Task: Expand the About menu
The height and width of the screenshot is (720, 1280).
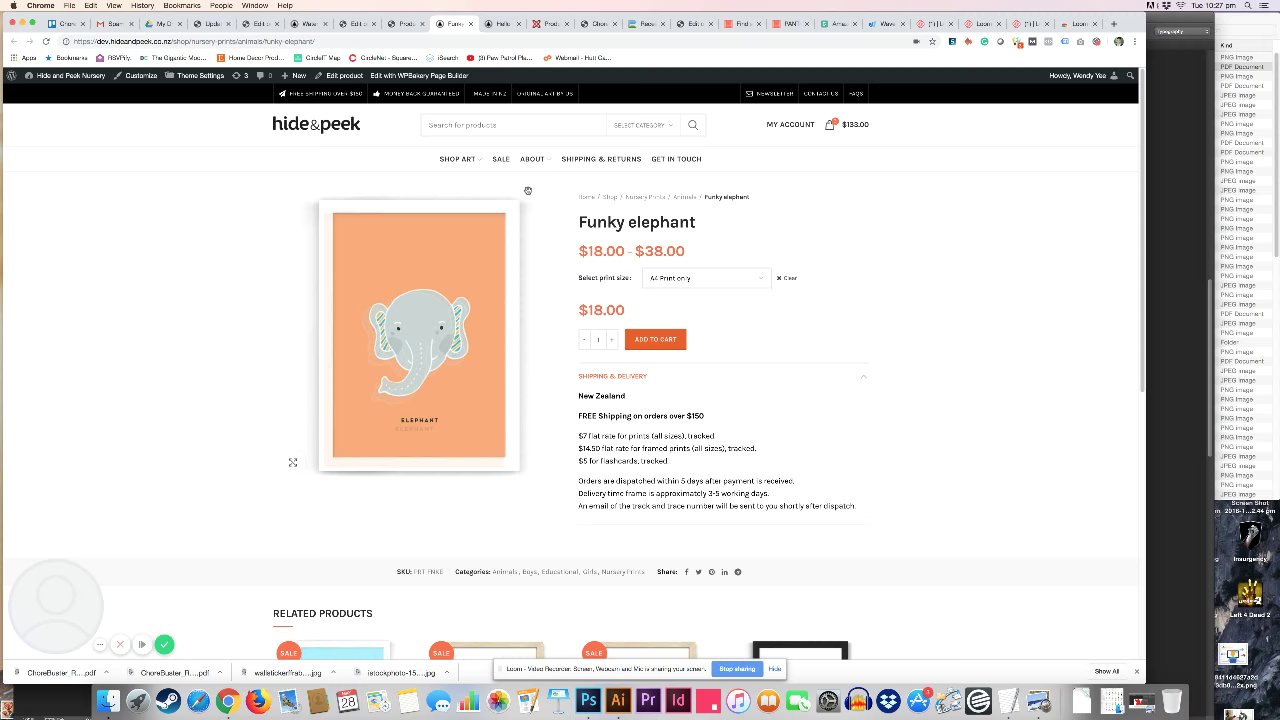Action: click(x=535, y=159)
